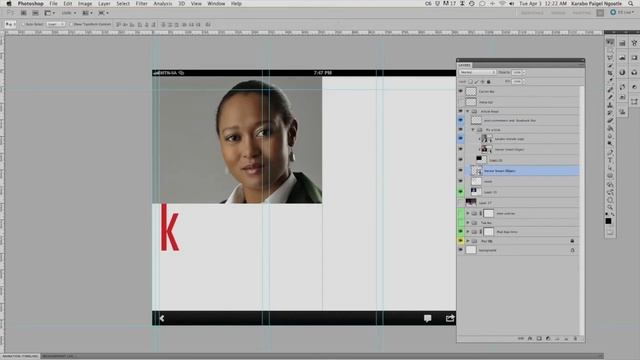
Task: Add a layer mask from Layers panel footer
Action: click(539, 338)
